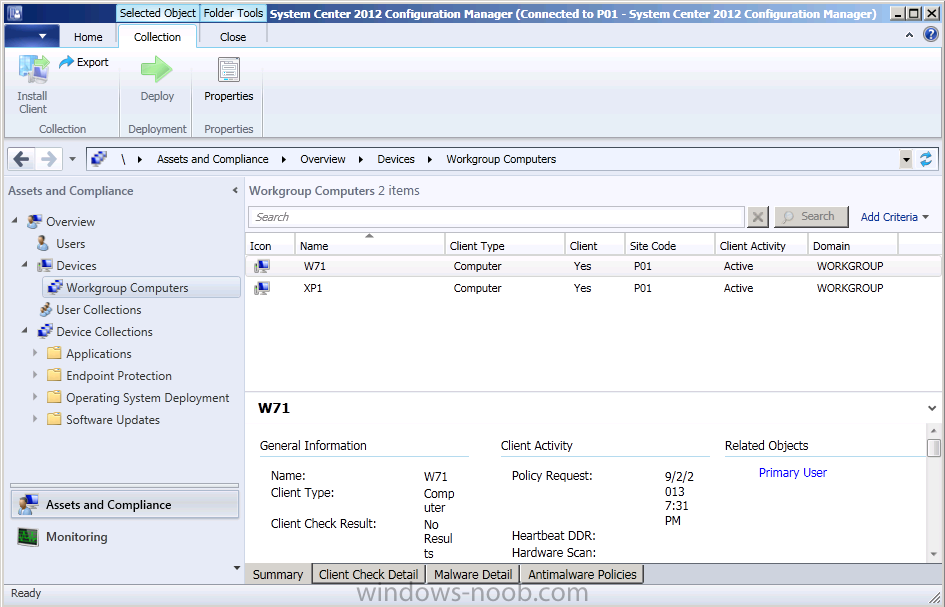Select the Collection ribbon tab
This screenshot has width=945, height=607.
(x=157, y=37)
